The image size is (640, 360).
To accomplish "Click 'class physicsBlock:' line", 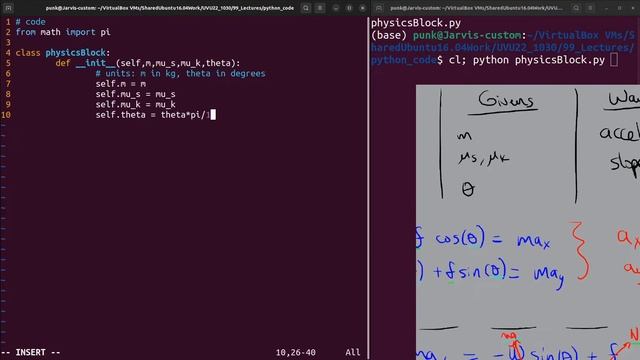I will [x=63, y=53].
